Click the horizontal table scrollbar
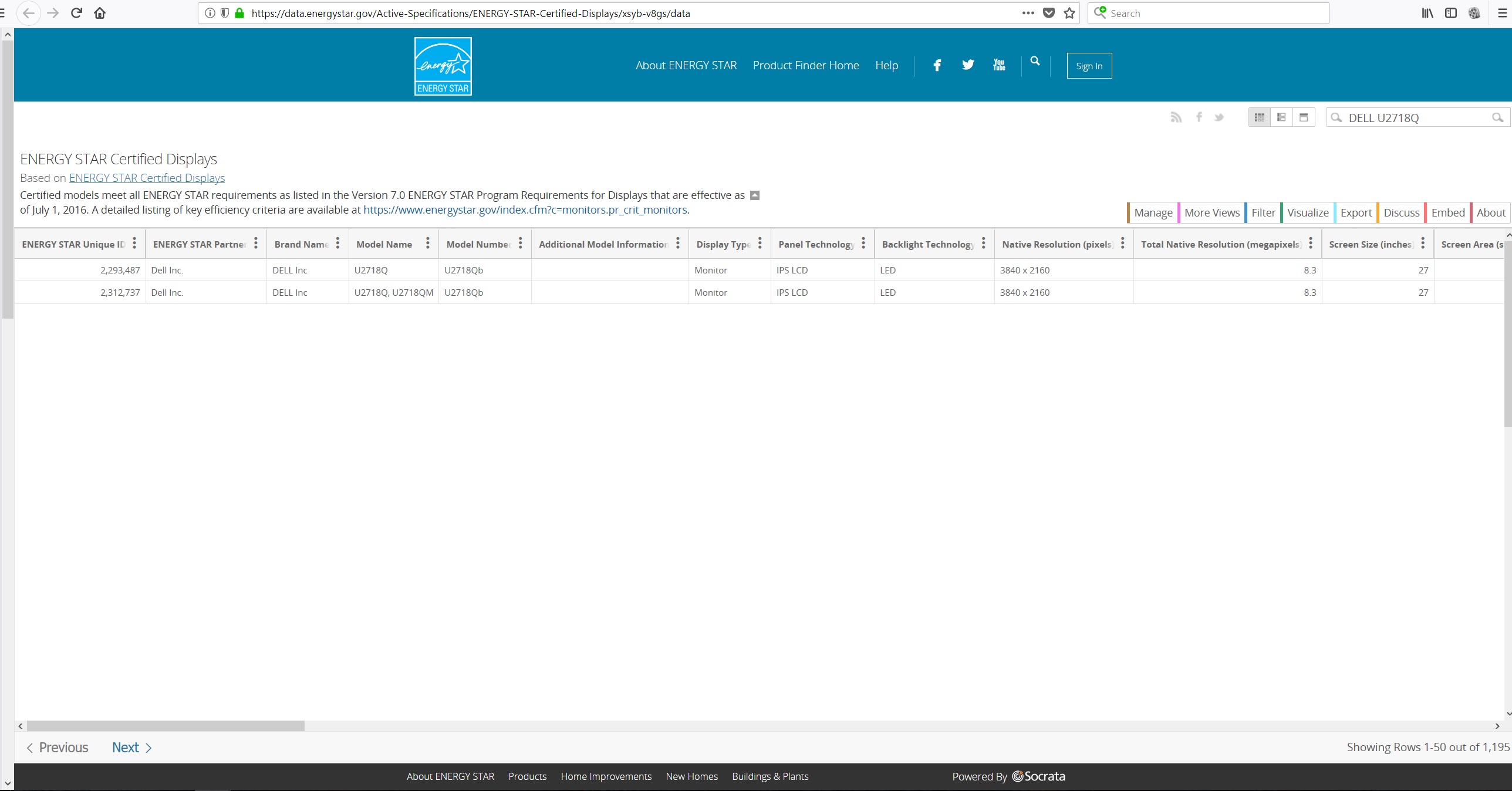Screen dimensions: 1512x791 (166, 726)
